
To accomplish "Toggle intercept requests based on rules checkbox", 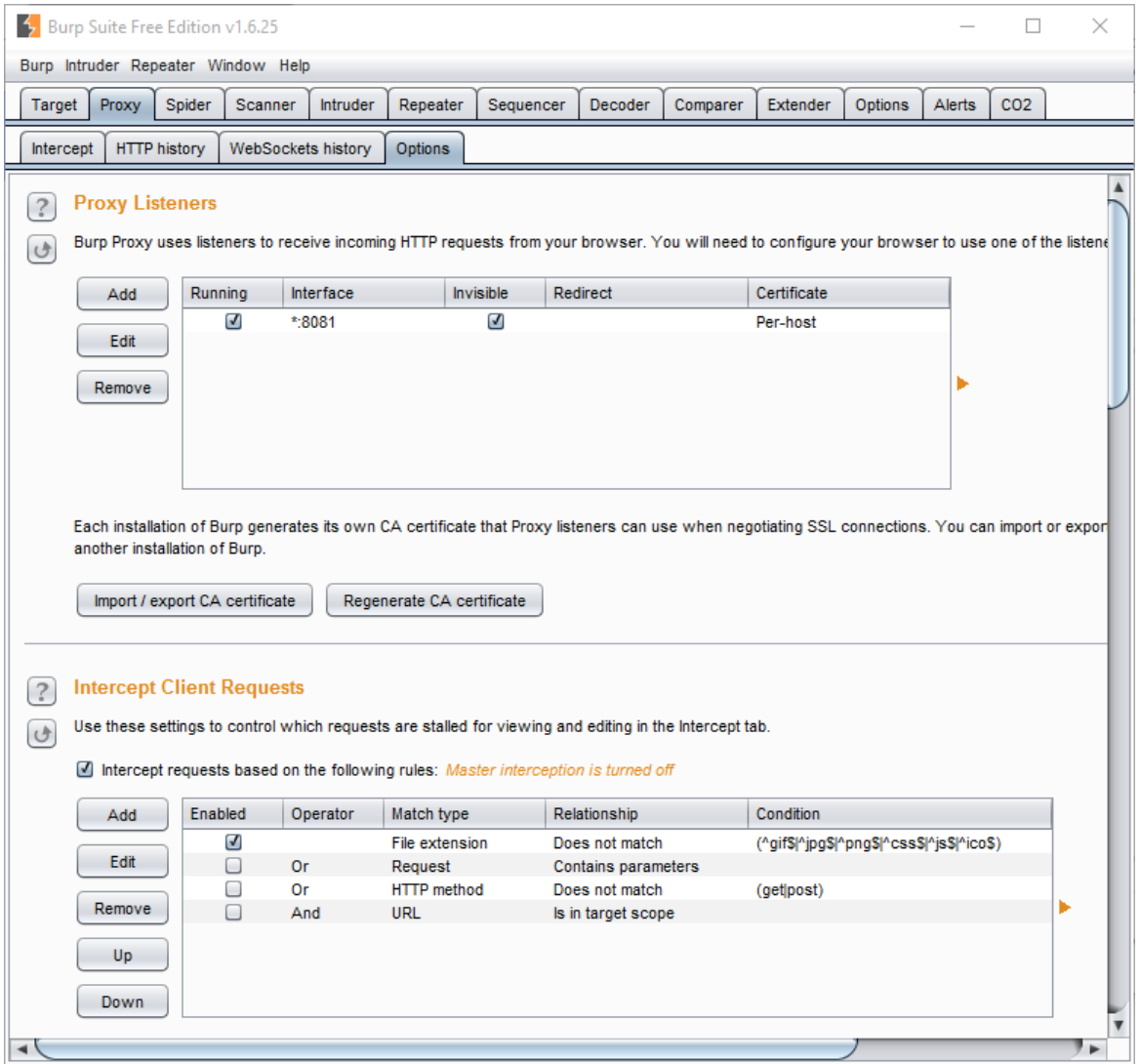I will pyautogui.click(x=85, y=769).
